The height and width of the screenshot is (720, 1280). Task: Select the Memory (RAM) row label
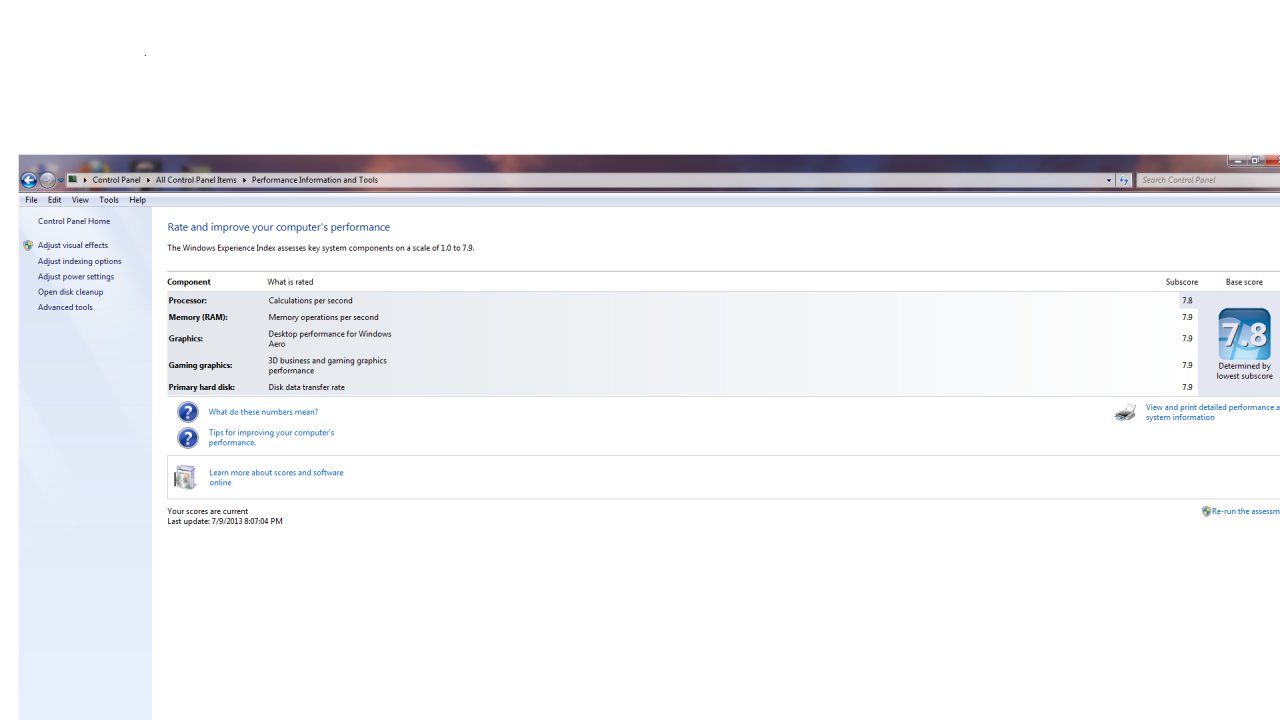(x=198, y=317)
